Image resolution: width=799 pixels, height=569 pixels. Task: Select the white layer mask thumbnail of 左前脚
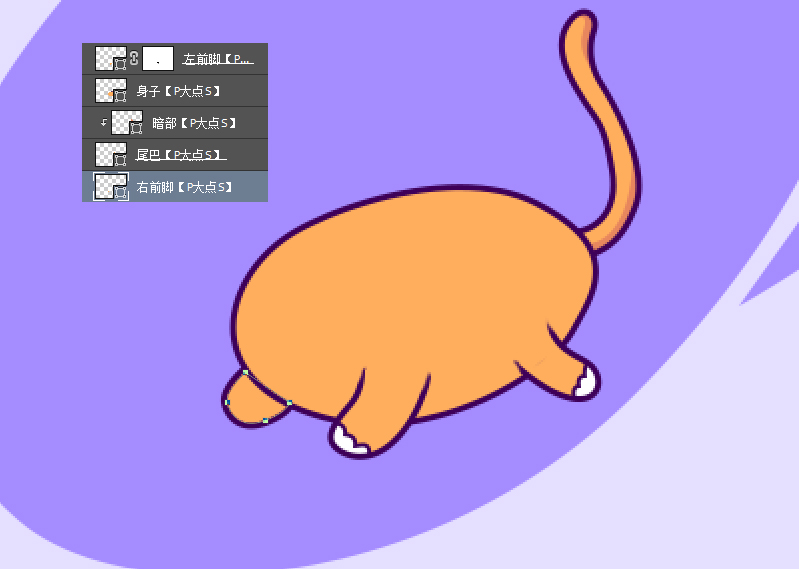pos(158,59)
